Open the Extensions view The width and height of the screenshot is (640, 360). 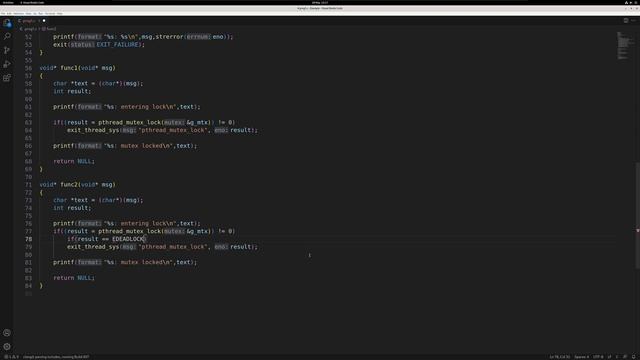click(7, 78)
